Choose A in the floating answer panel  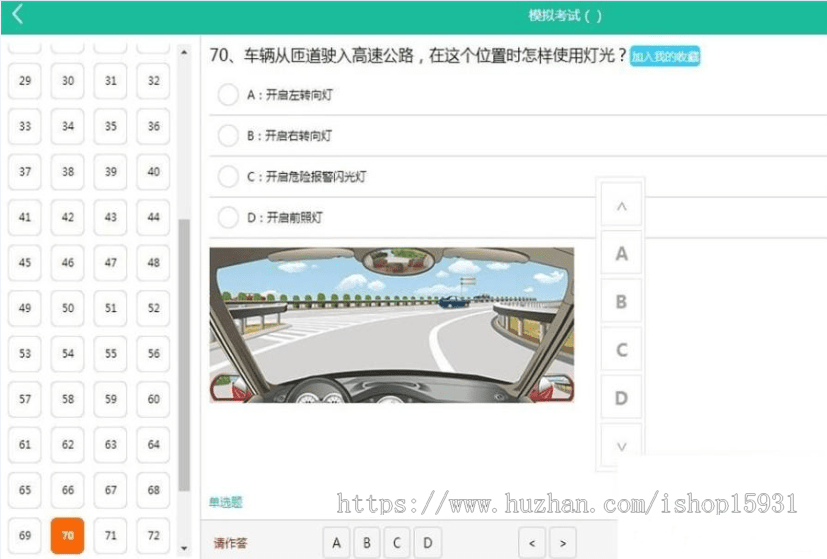(621, 254)
